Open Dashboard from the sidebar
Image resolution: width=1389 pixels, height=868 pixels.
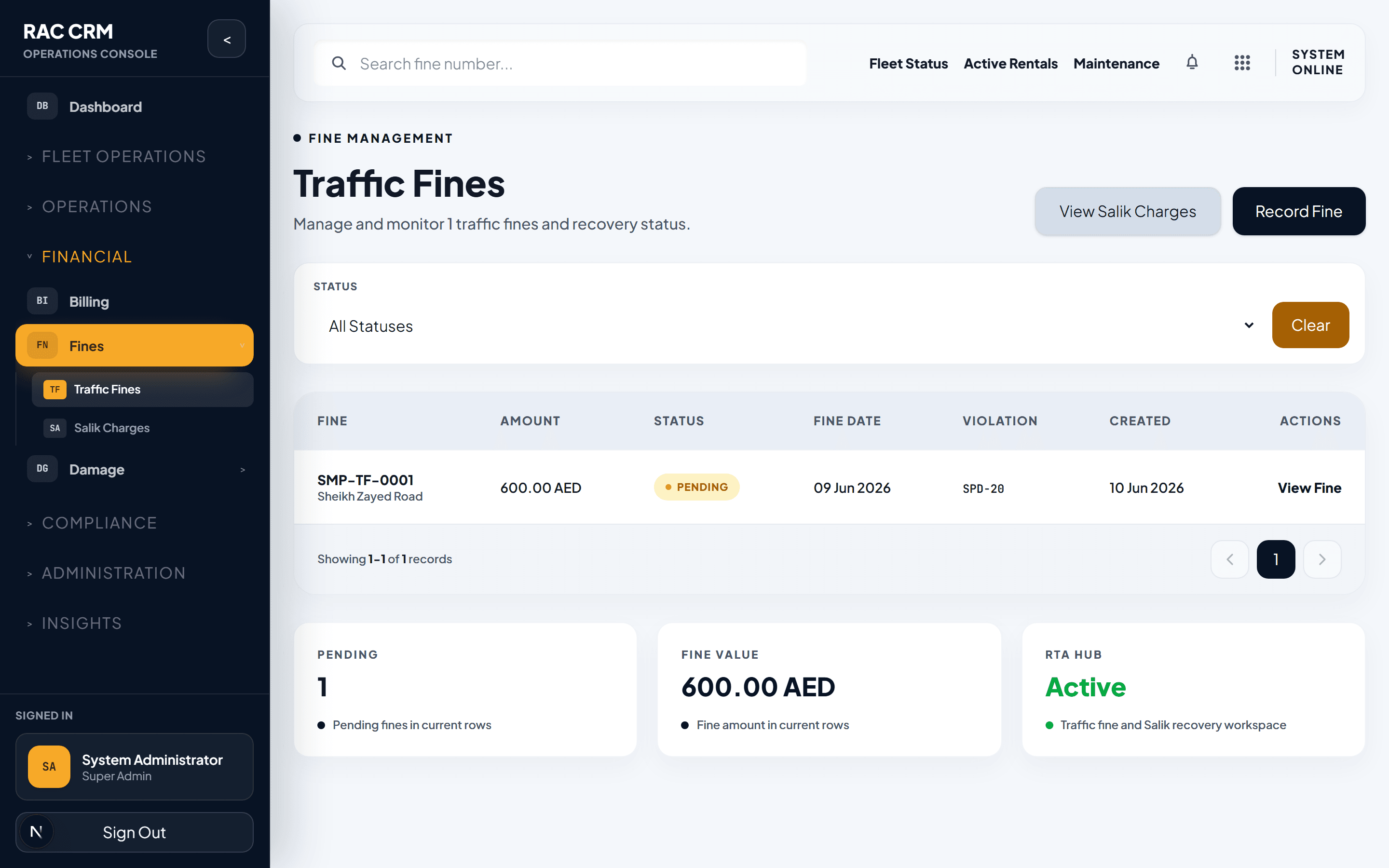point(134,107)
